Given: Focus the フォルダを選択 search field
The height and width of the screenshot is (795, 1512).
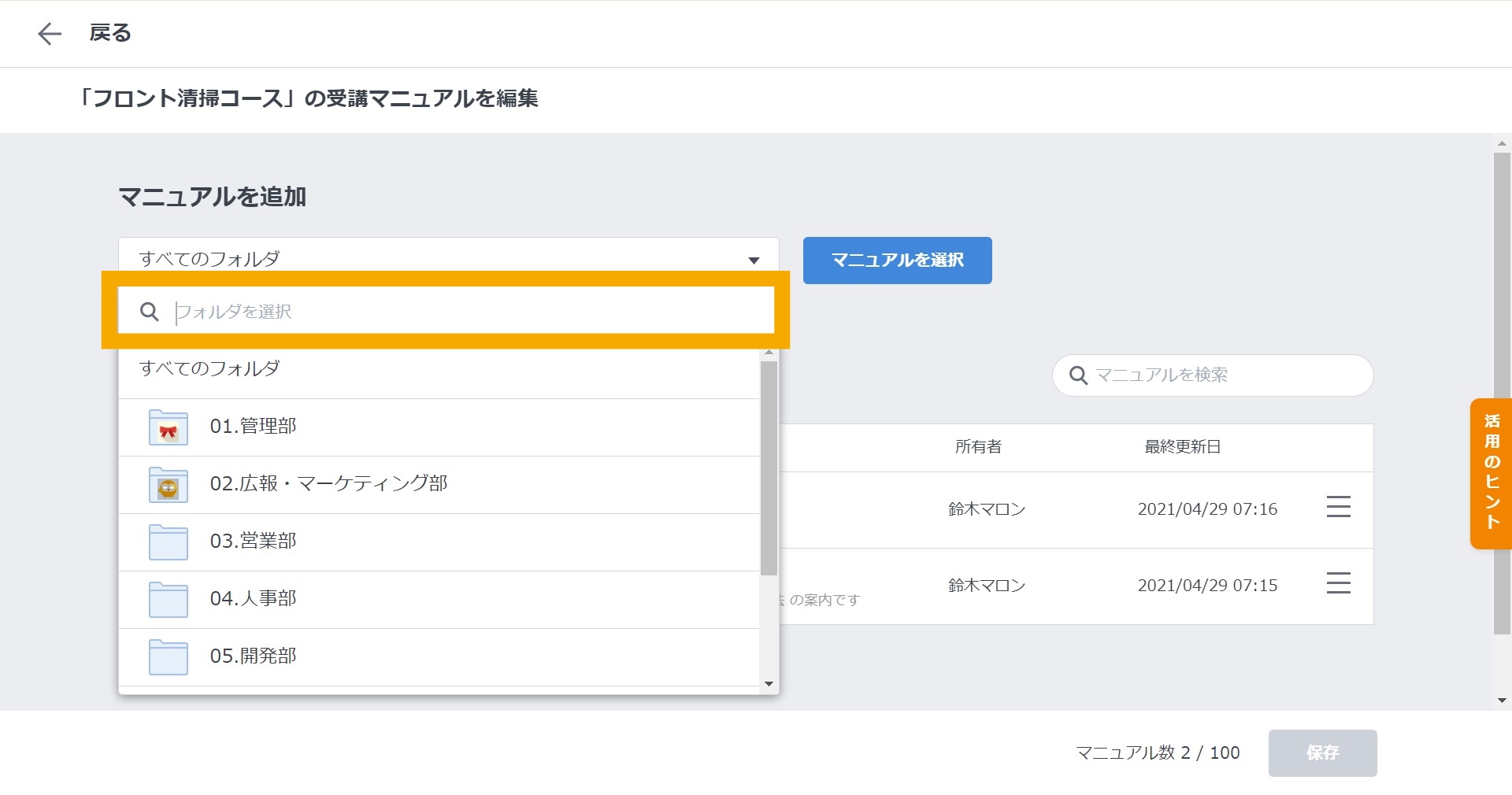Looking at the screenshot, I should pyautogui.click(x=447, y=312).
